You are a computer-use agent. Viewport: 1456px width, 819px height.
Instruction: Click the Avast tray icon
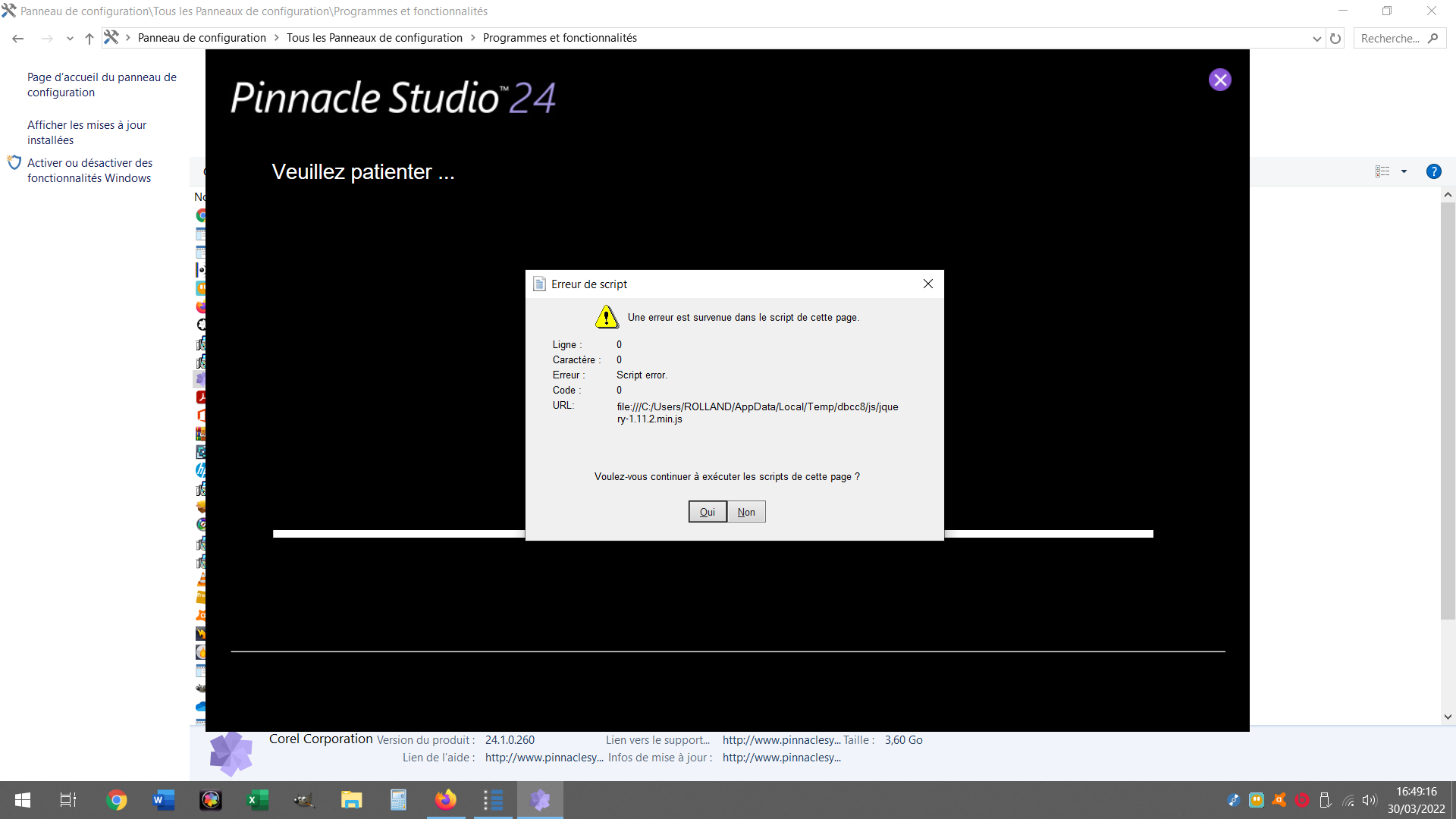coord(1279,800)
